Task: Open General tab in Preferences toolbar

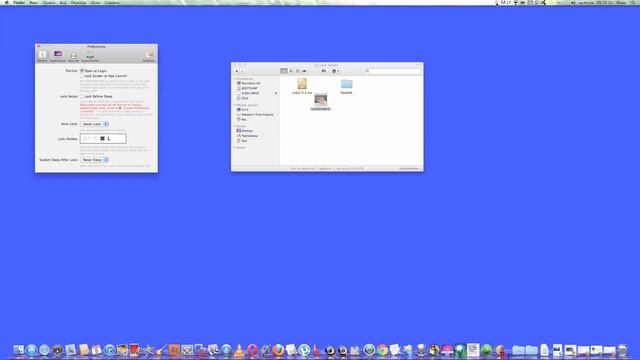Action: pyautogui.click(x=42, y=56)
